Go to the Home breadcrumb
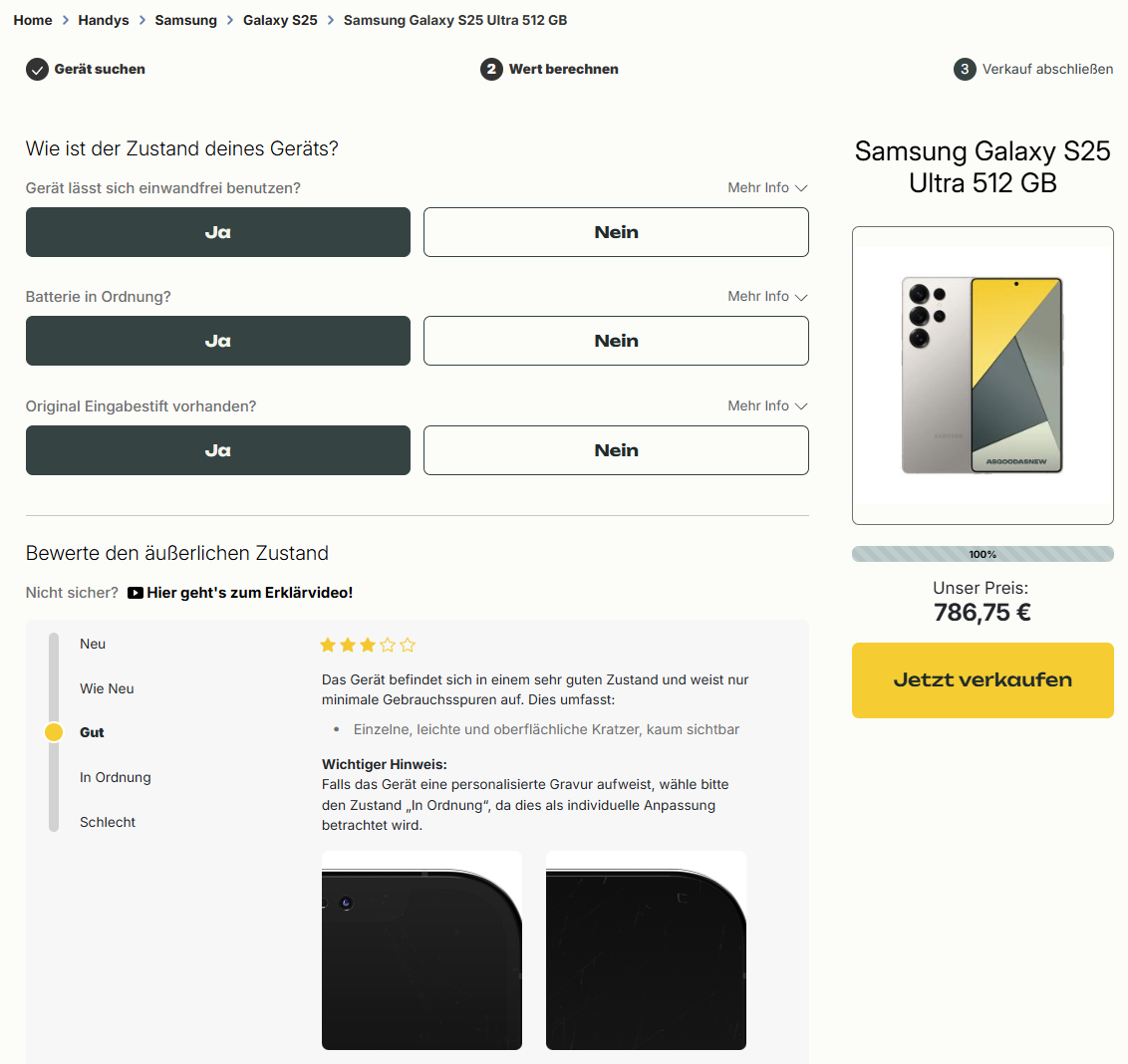 pyautogui.click(x=33, y=20)
